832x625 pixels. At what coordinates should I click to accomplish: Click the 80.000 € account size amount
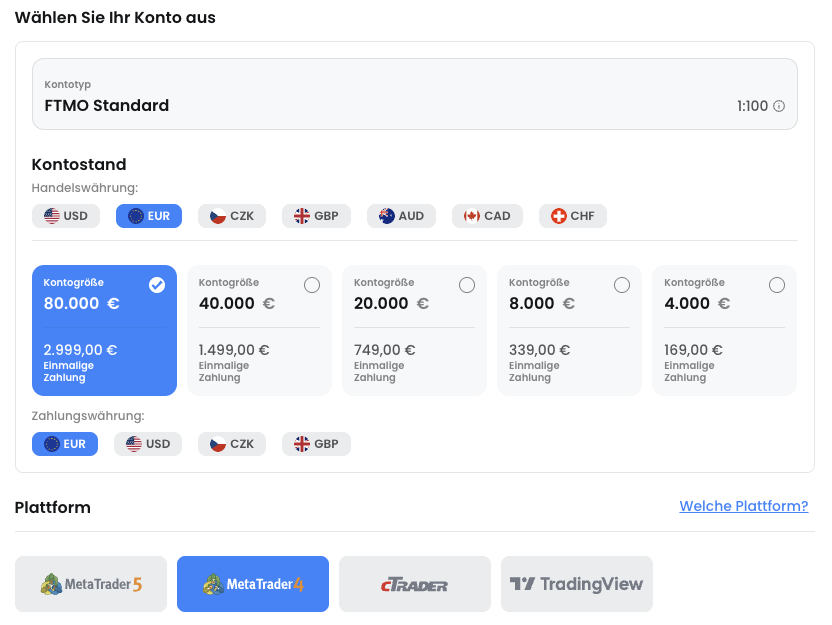(82, 303)
